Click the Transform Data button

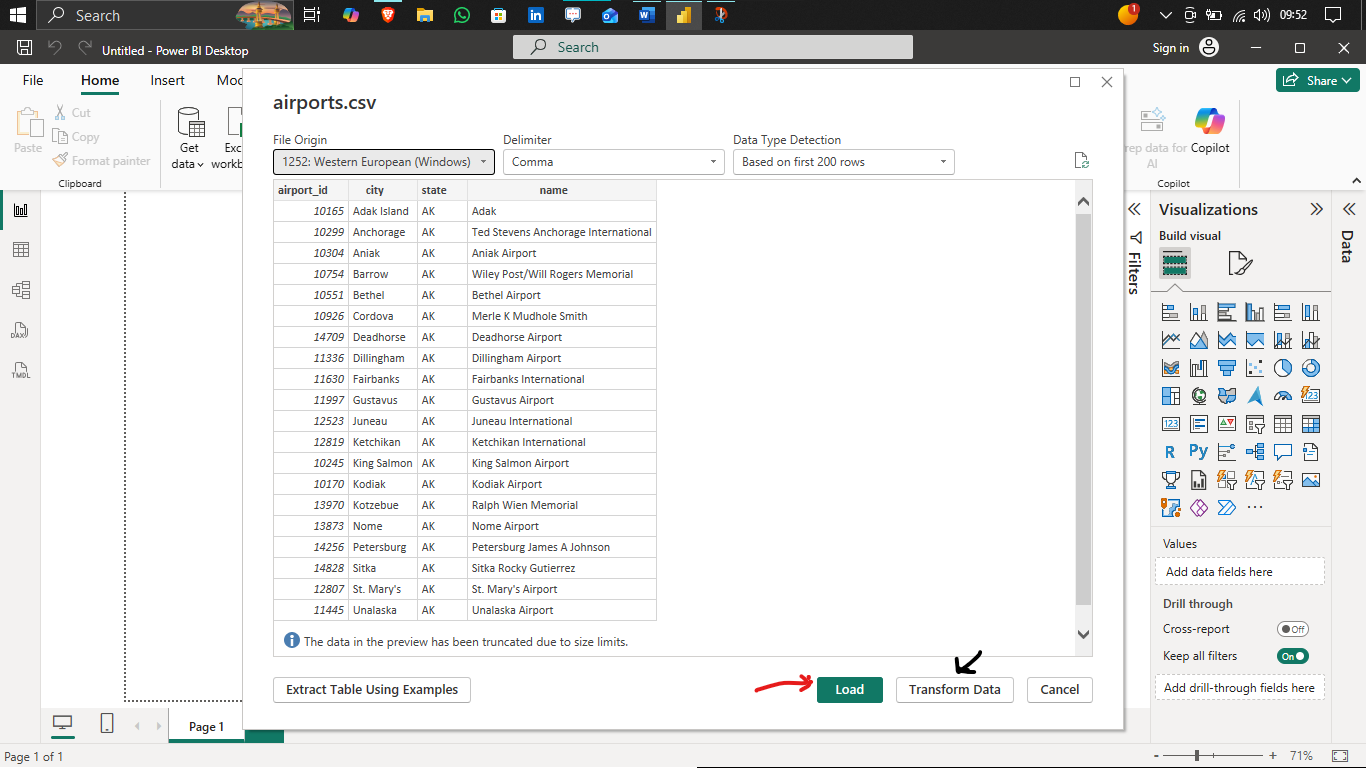tap(954, 689)
